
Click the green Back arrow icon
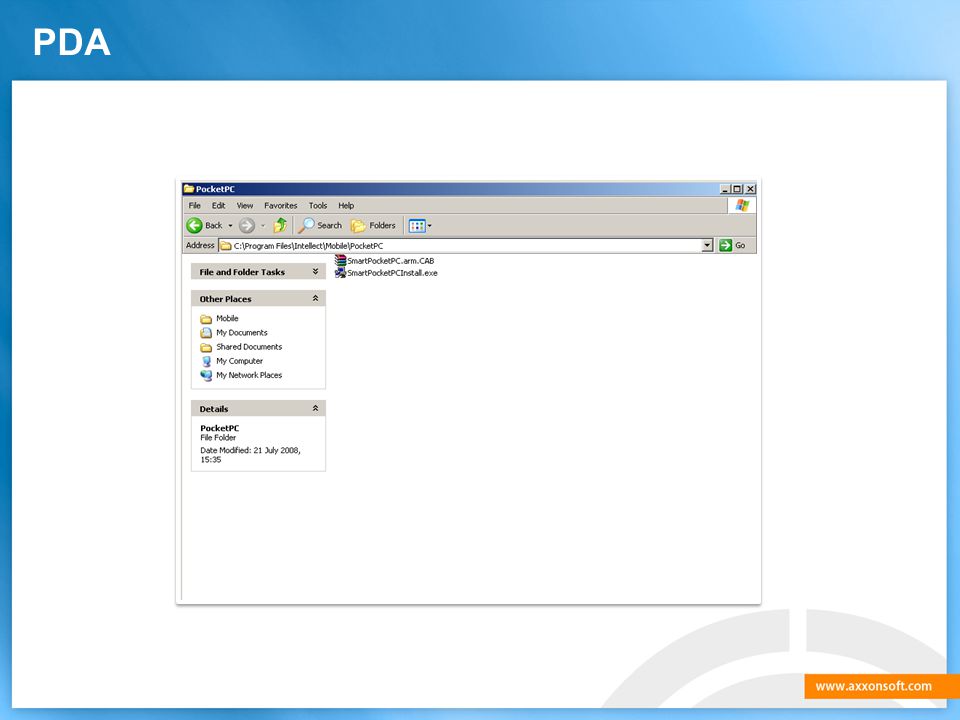click(x=194, y=225)
